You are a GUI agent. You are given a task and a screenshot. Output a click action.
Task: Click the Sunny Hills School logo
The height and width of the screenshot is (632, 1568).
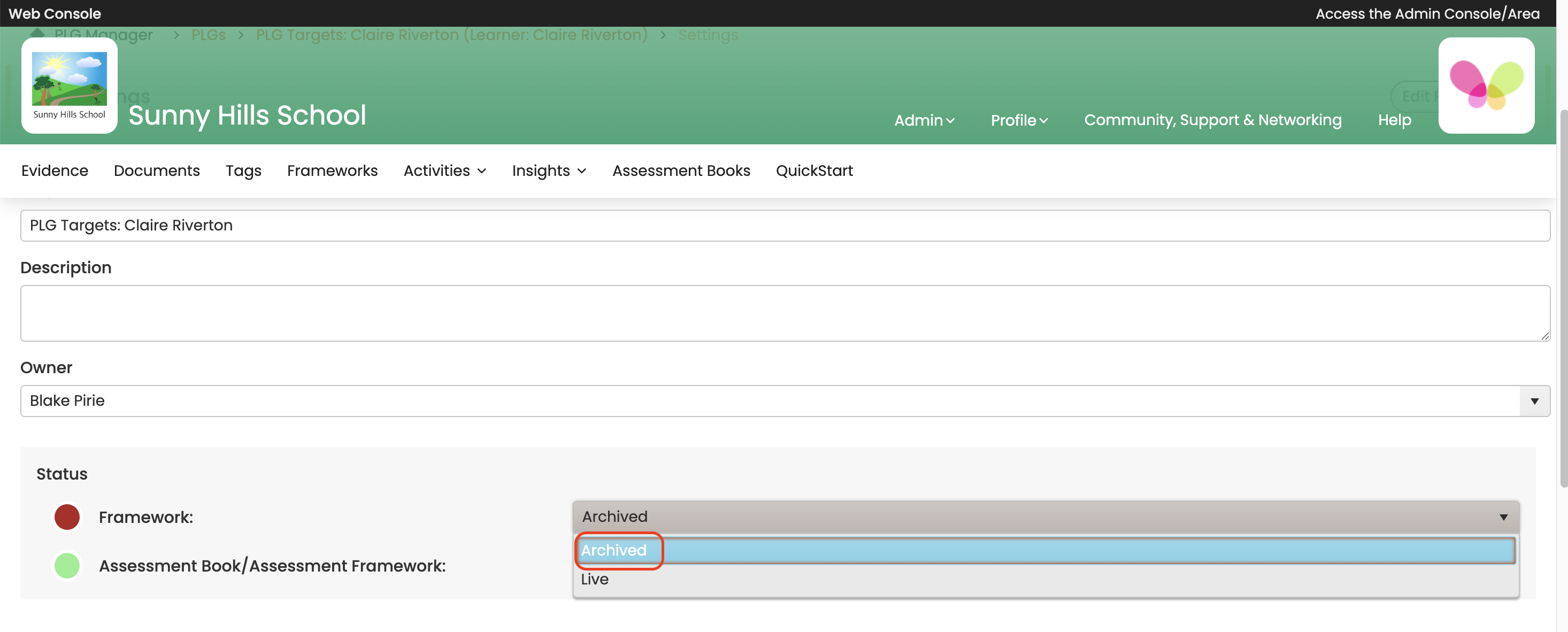tap(69, 84)
